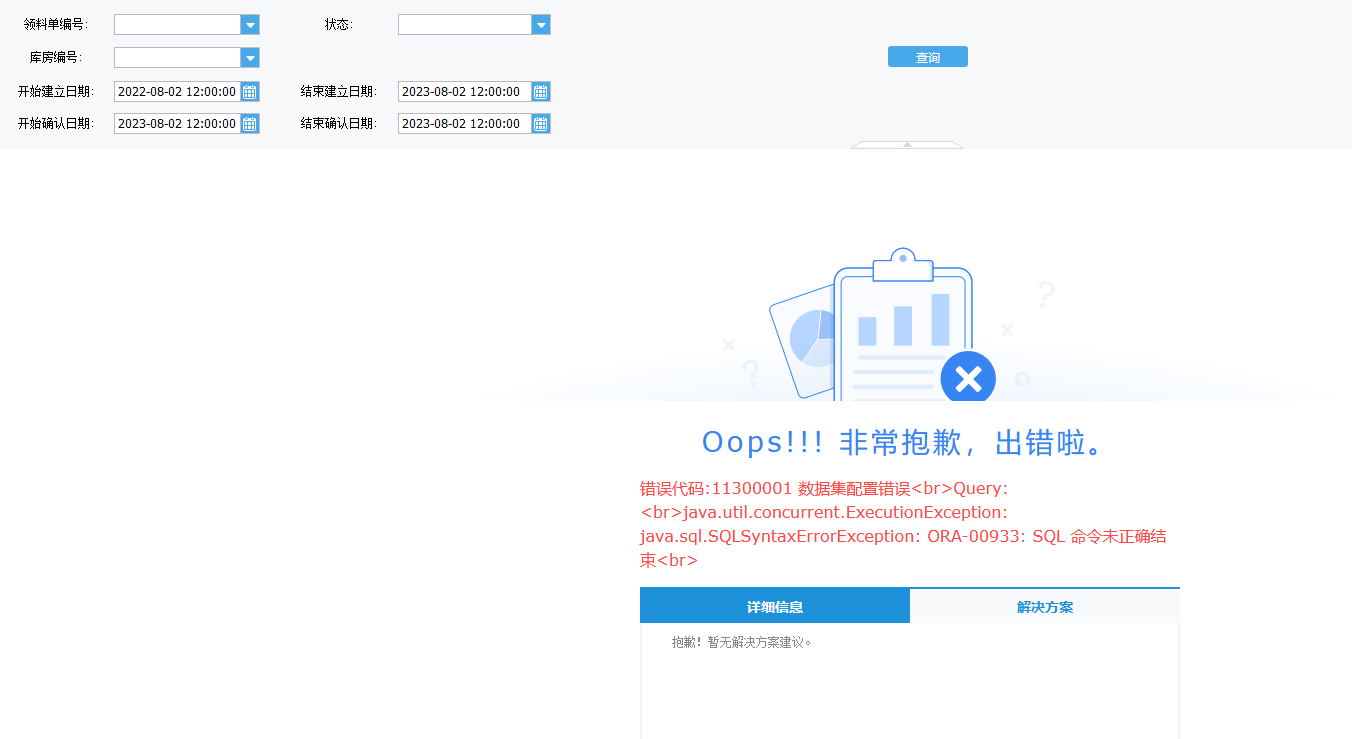1352x739 pixels.
Task: Click the 状态 label
Action: click(x=339, y=24)
